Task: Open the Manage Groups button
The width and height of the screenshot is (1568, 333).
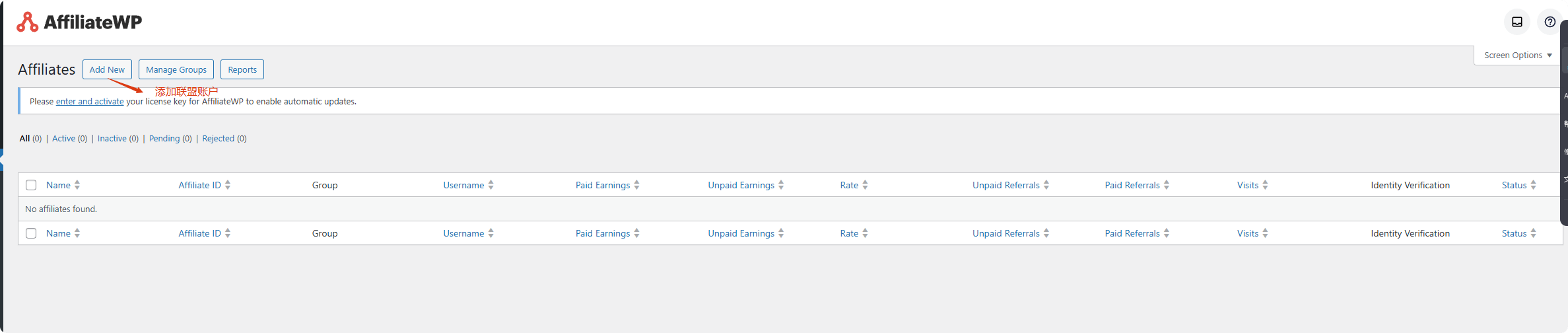Action: click(176, 69)
